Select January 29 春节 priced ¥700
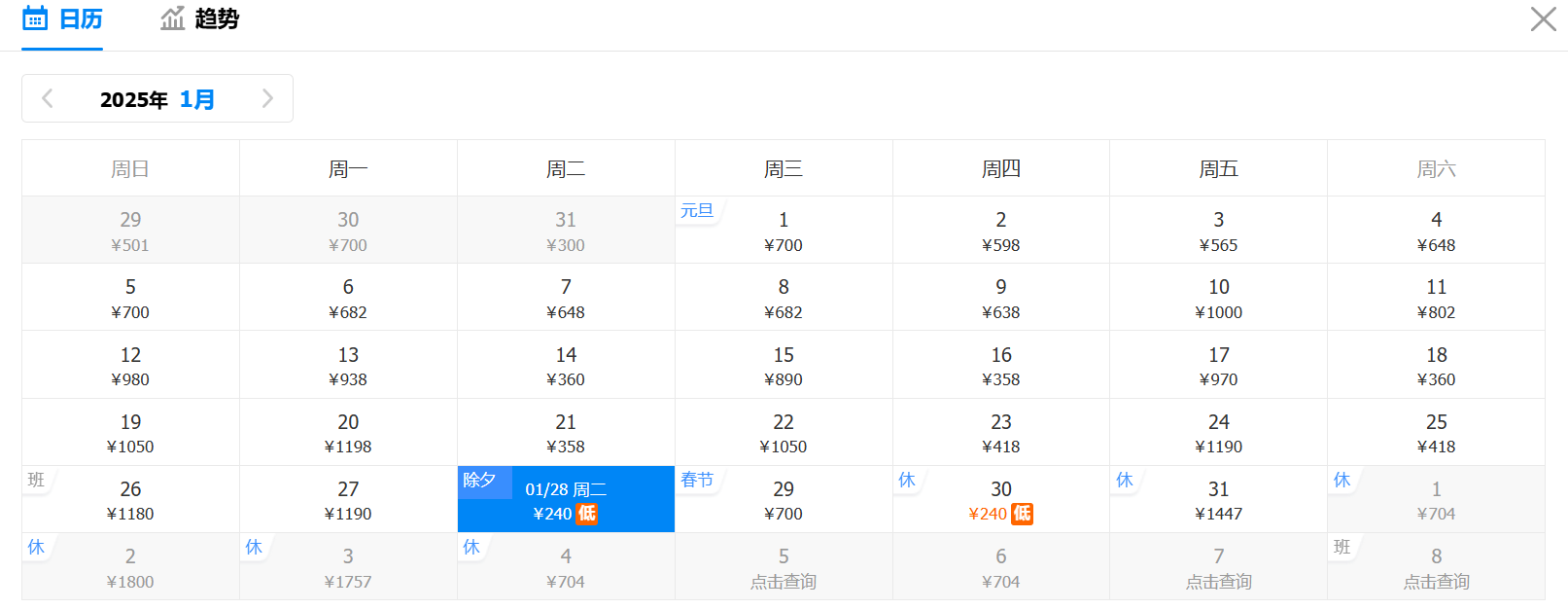 [784, 499]
